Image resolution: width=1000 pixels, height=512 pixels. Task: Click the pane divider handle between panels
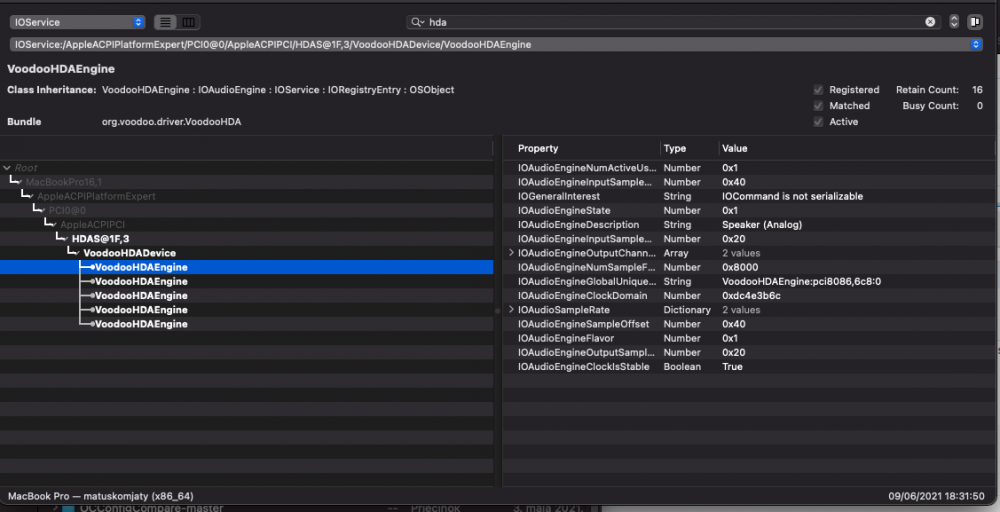point(497,311)
